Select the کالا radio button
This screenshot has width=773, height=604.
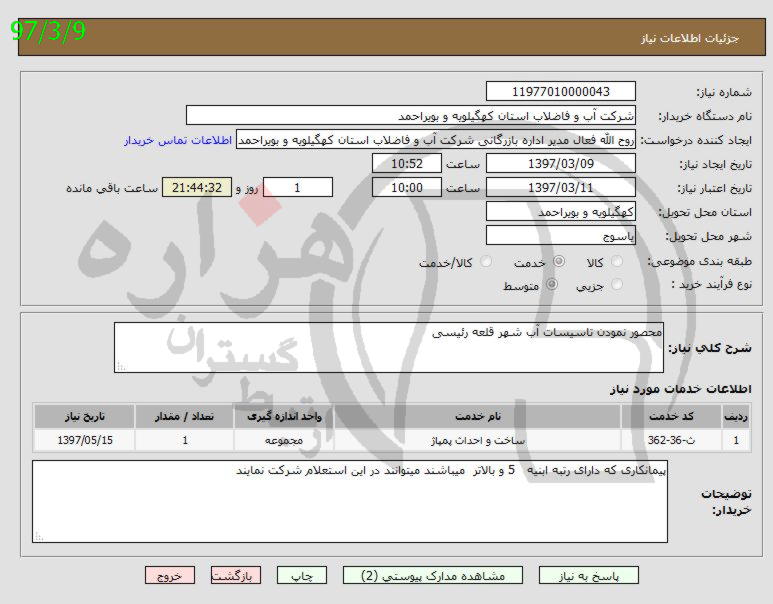[617, 262]
